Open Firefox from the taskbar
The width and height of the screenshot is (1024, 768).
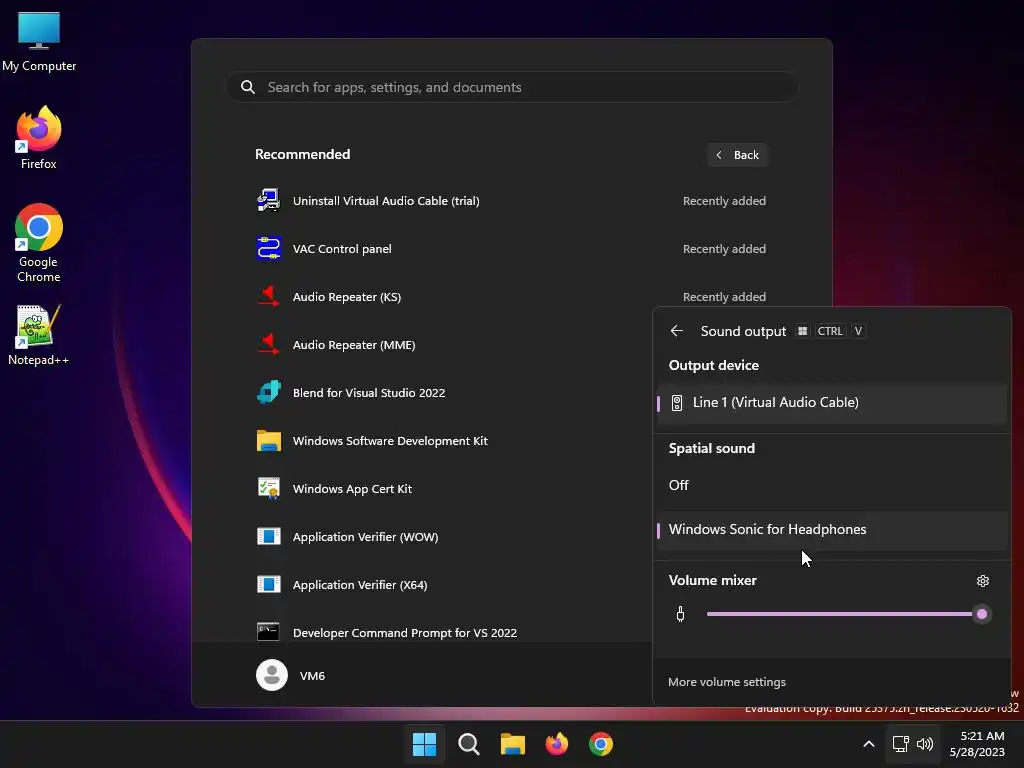556,744
